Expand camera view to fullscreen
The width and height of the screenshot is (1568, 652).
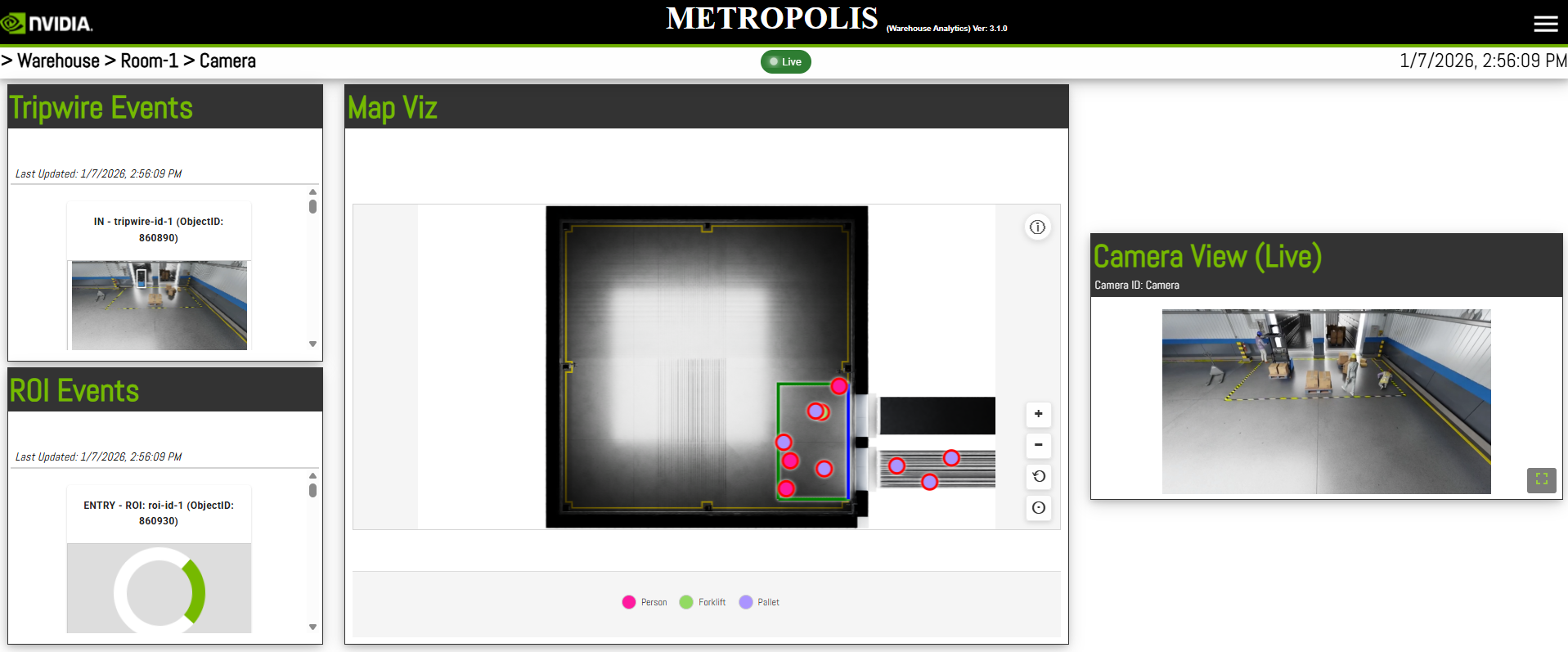[1541, 479]
